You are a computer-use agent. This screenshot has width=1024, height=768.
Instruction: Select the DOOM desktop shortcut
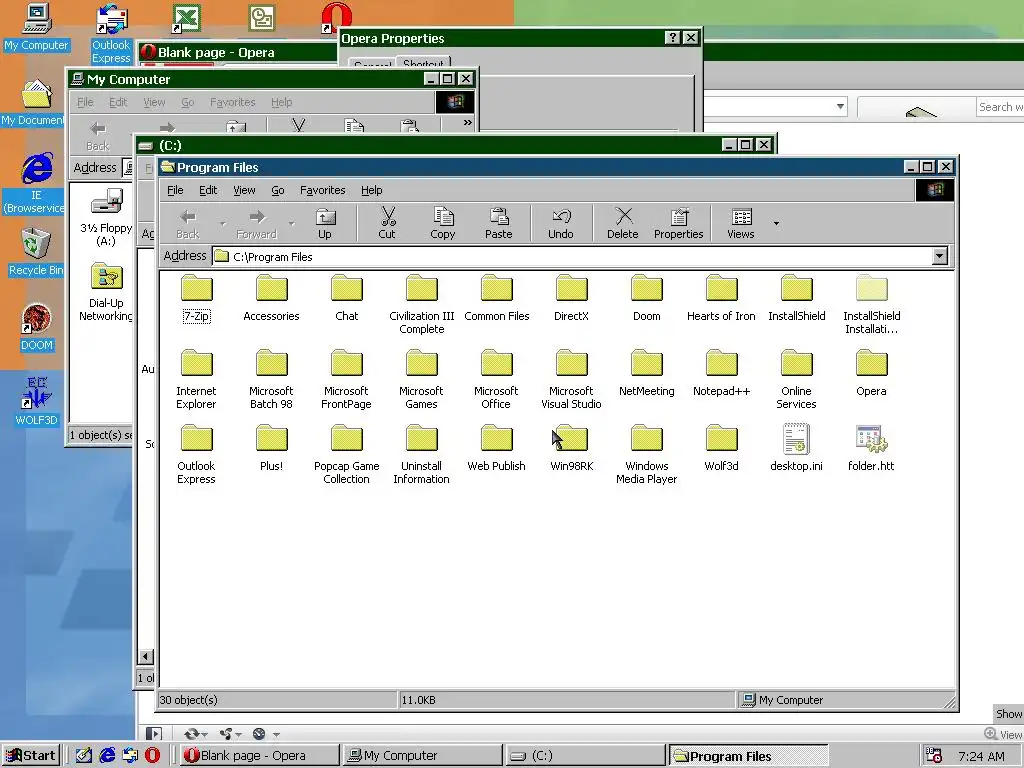pos(36,327)
